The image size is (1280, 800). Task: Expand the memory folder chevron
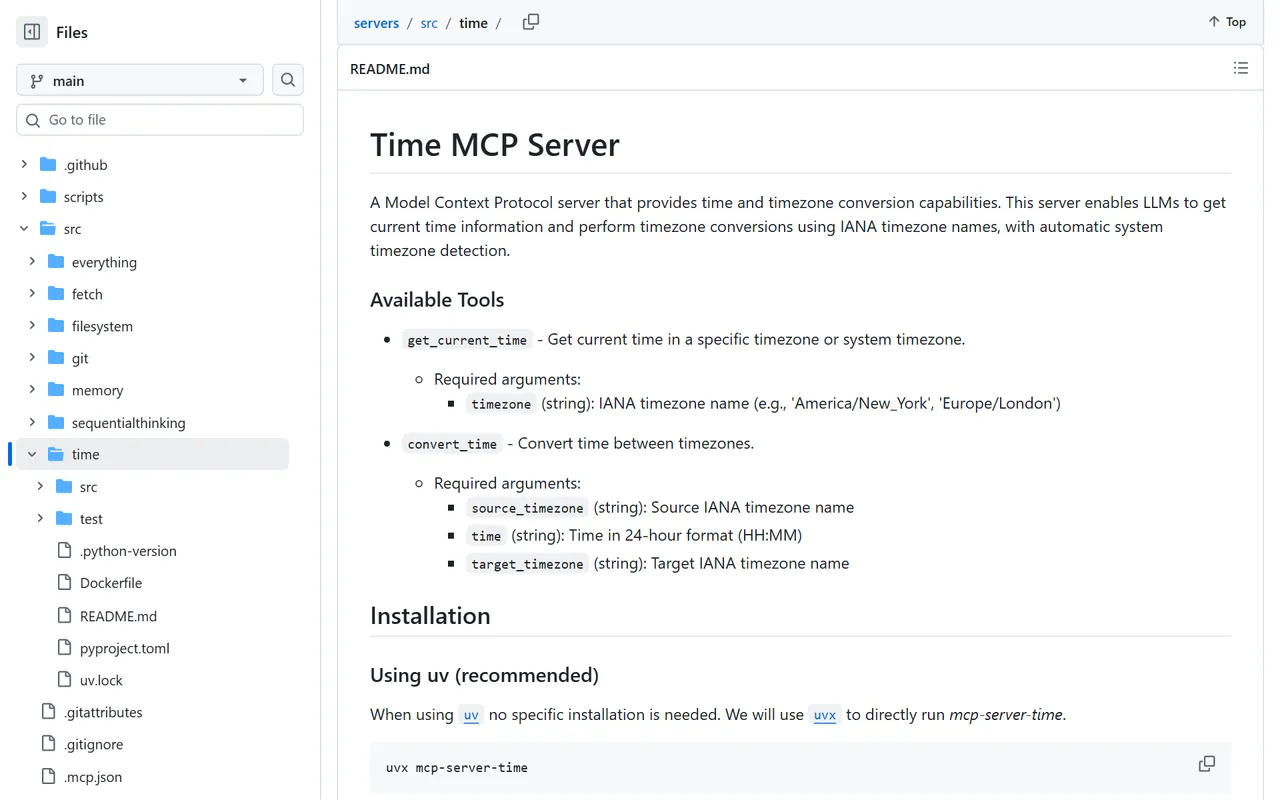(x=32, y=389)
